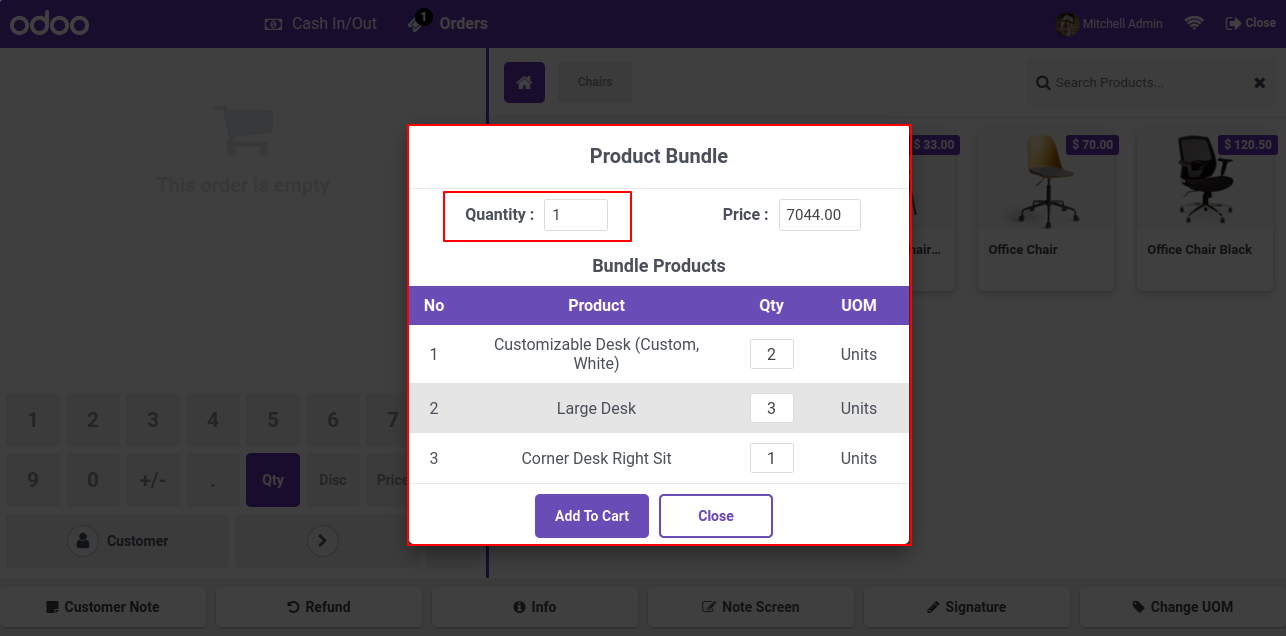Click the round chevron arrow next to Customer

tap(322, 541)
